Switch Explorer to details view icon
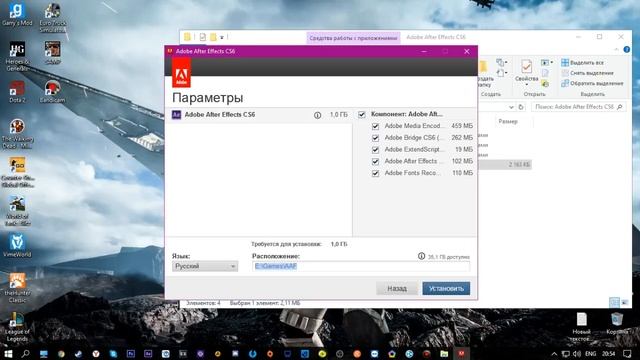The height and width of the screenshot is (360, 640). [614, 302]
